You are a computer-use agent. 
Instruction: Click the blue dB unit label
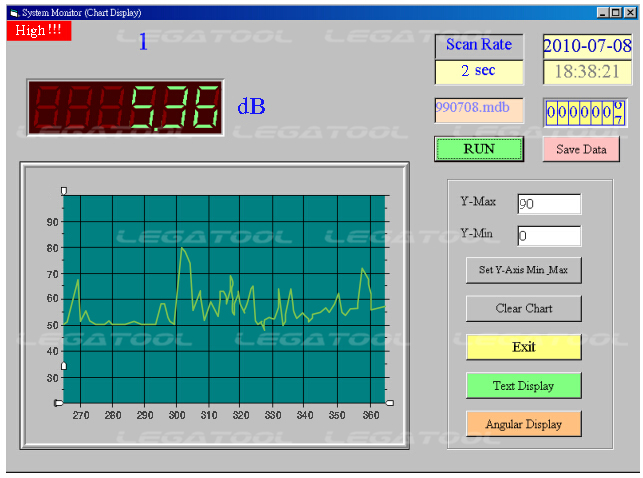click(x=251, y=107)
